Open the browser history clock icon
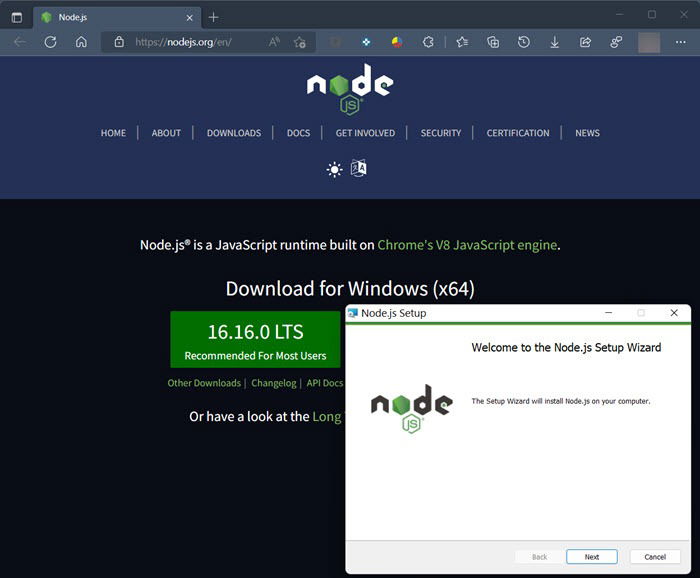This screenshot has width=700, height=578. 524,42
